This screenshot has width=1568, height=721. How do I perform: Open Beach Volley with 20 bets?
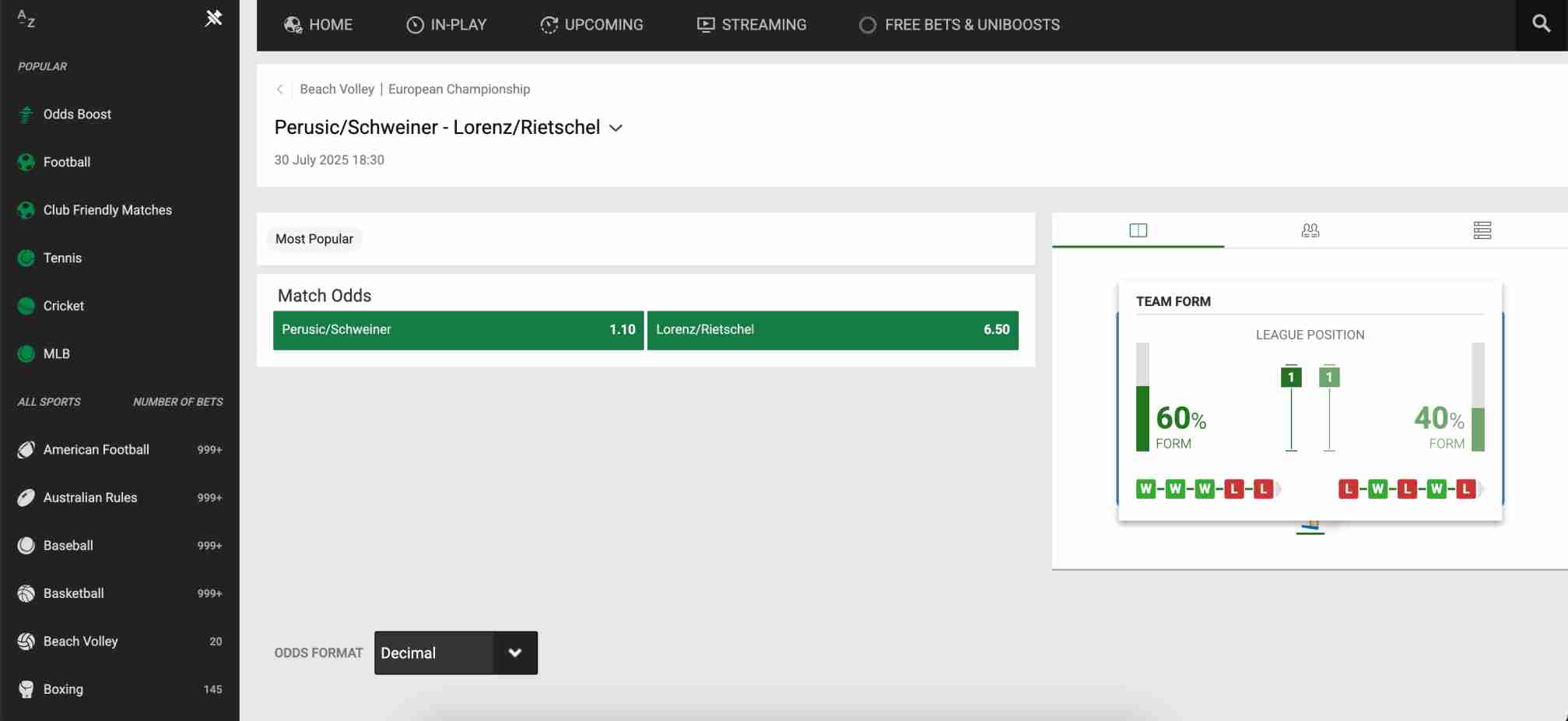120,641
